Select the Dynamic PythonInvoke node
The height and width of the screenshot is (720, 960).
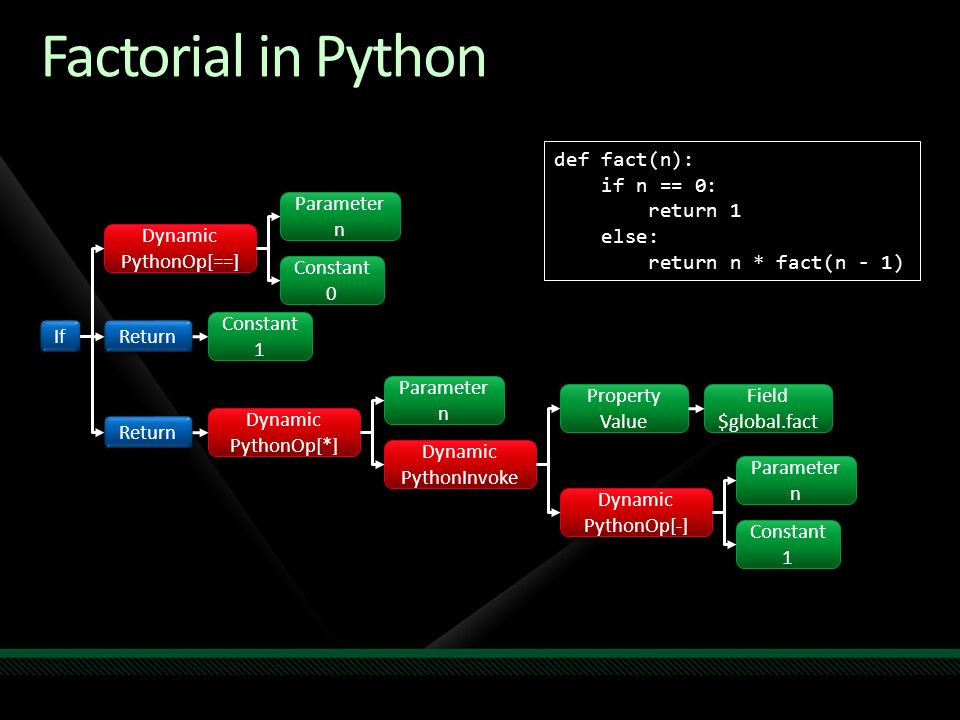pyautogui.click(x=460, y=464)
